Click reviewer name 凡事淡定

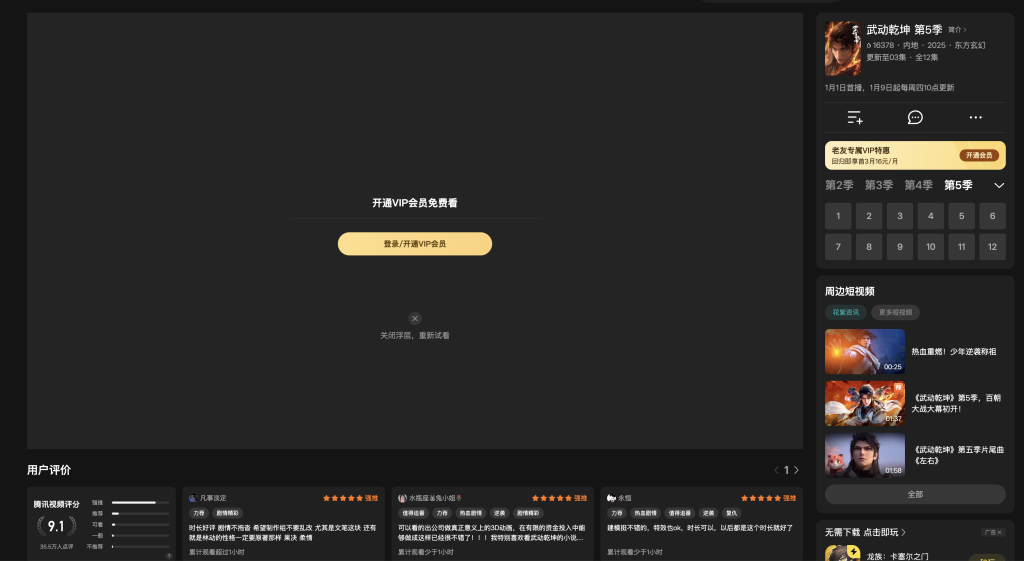click(x=213, y=498)
